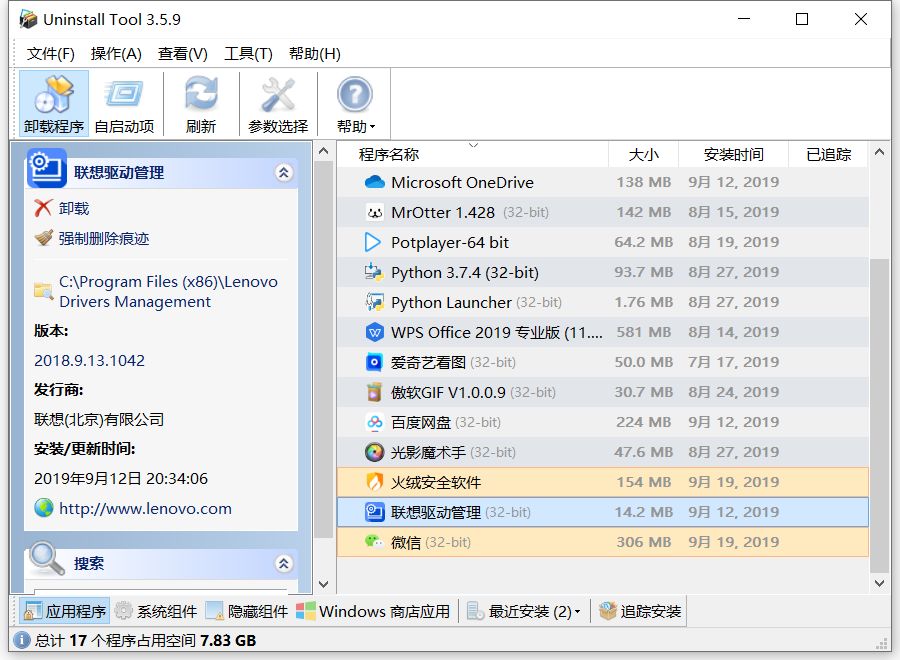
Task: Select the 火绒安全软件 icon
Action: point(374,482)
